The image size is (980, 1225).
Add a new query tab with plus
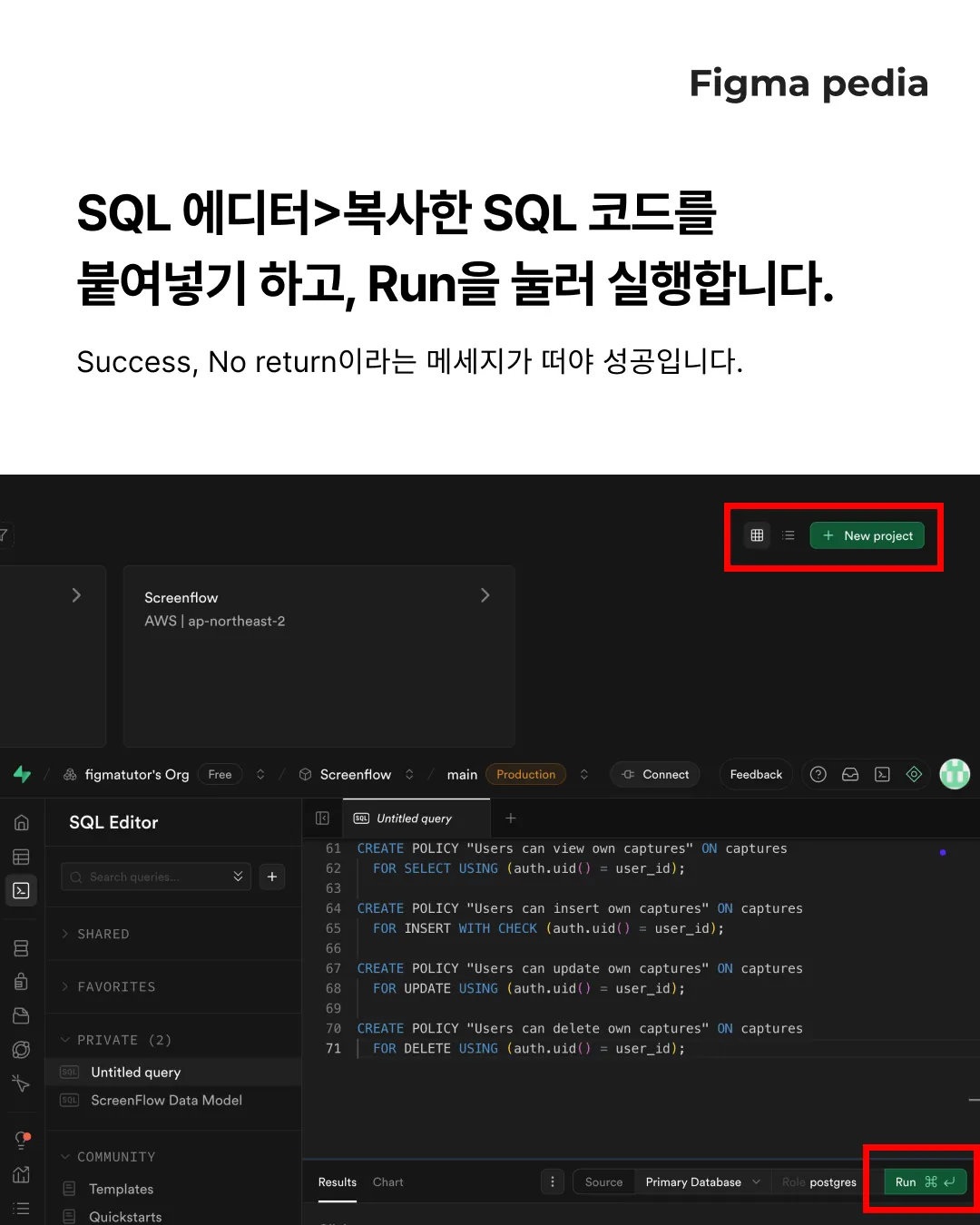coord(511,818)
